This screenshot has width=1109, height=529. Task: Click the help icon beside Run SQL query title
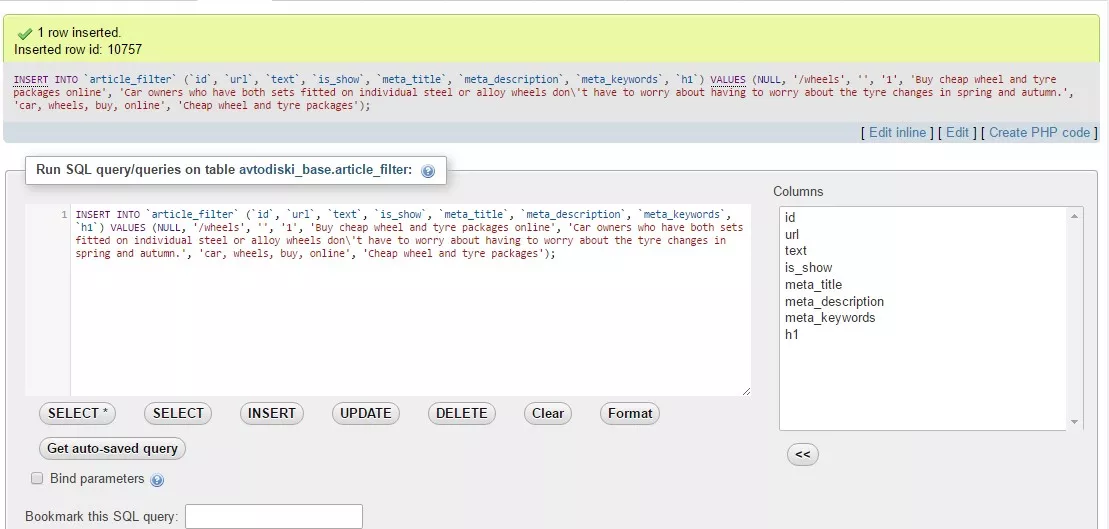427,171
